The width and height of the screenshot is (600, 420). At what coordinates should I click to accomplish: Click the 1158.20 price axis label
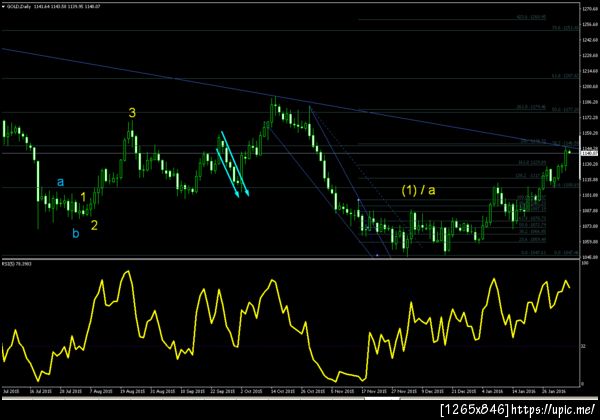590,133
